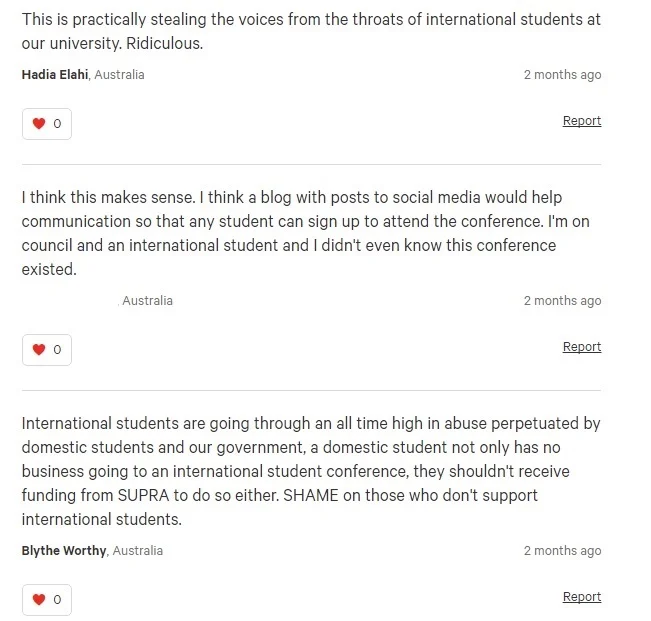This screenshot has width=651, height=621.
Task: Click the Australia label of the unnamed commenter
Action: [x=147, y=301]
